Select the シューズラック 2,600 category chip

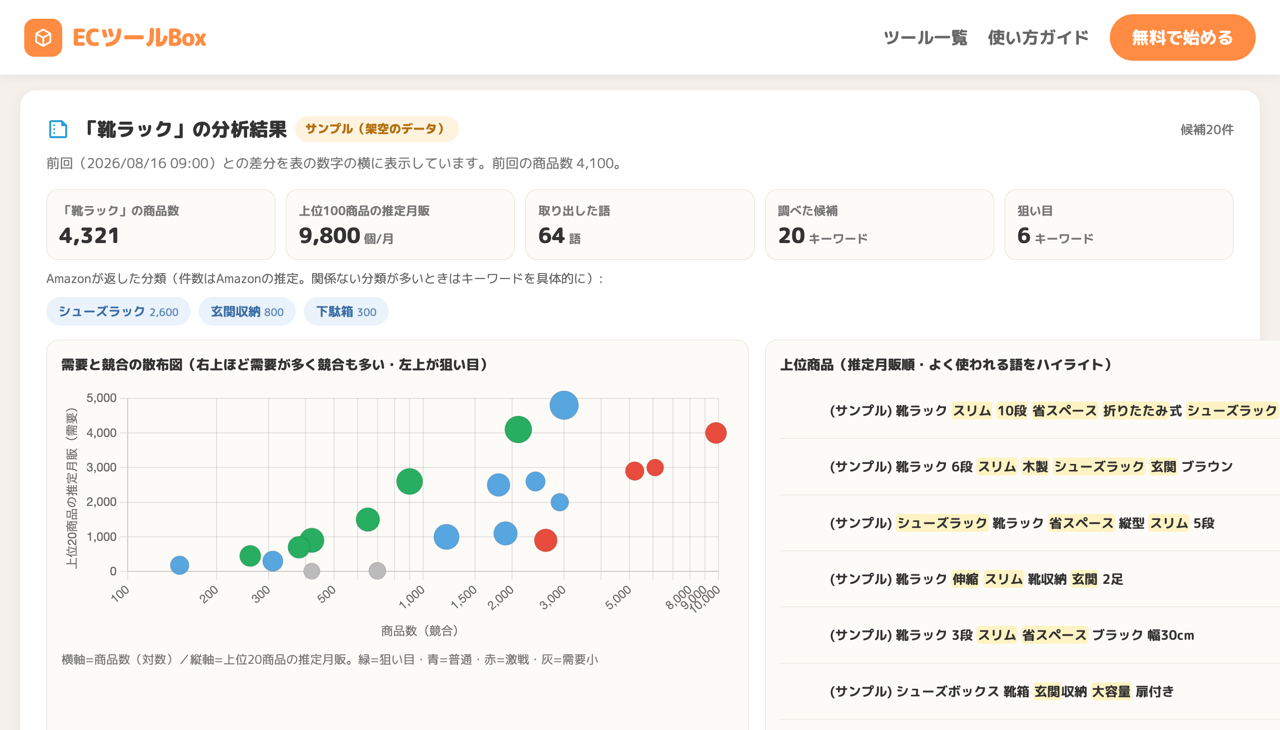point(118,312)
